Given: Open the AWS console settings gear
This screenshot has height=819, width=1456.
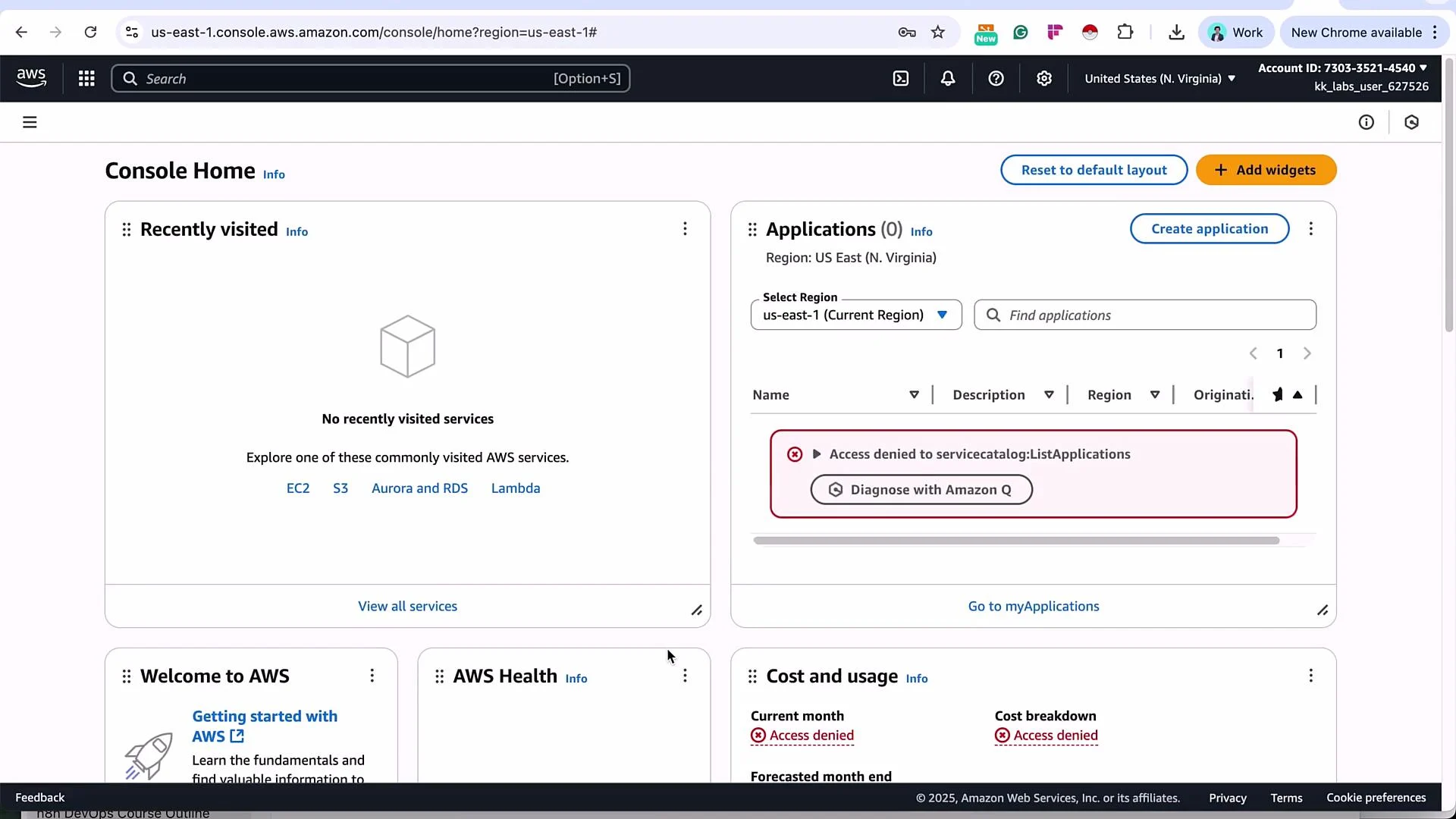Looking at the screenshot, I should point(1044,78).
